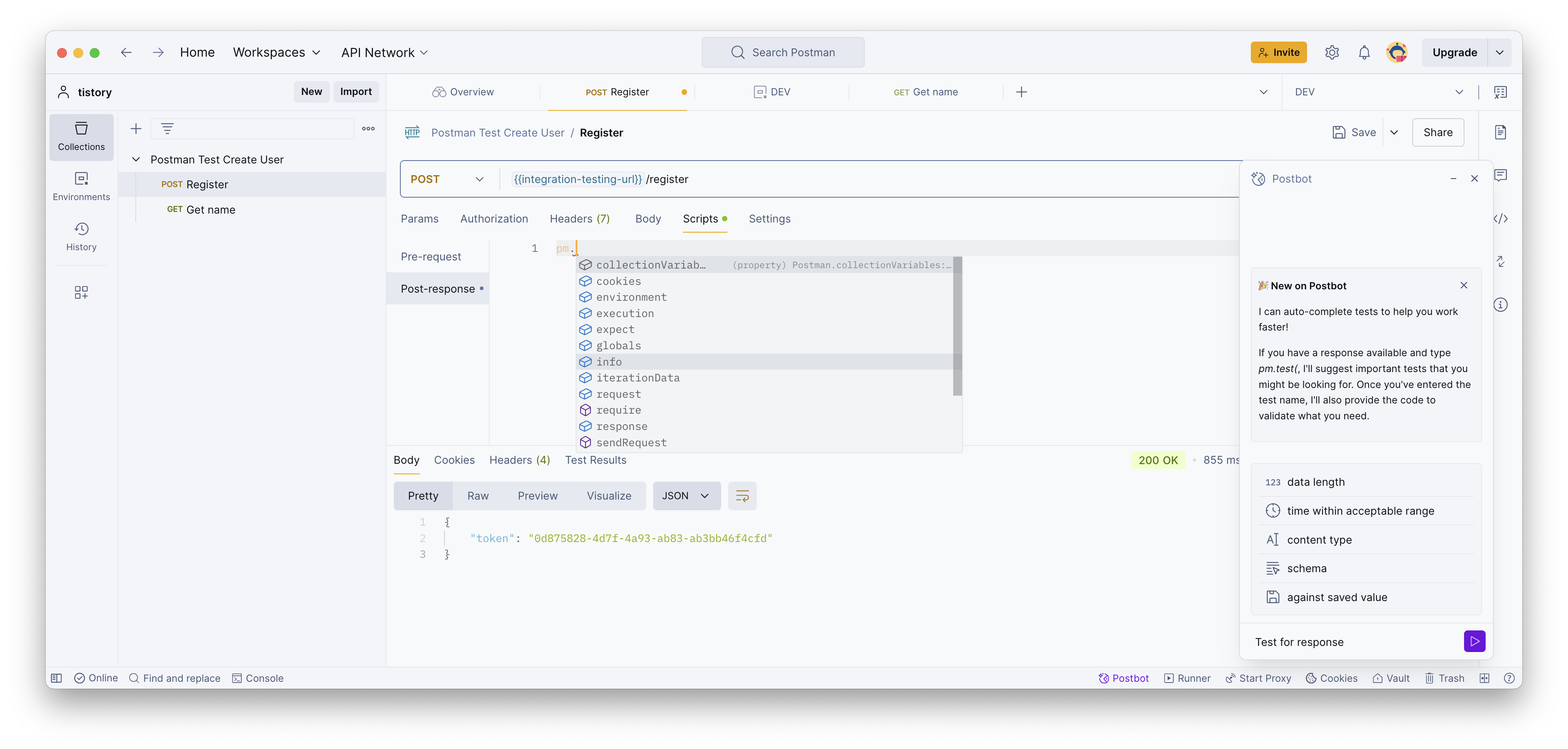
Task: Collapse the Postman Test Create User collection
Action: pyautogui.click(x=136, y=159)
